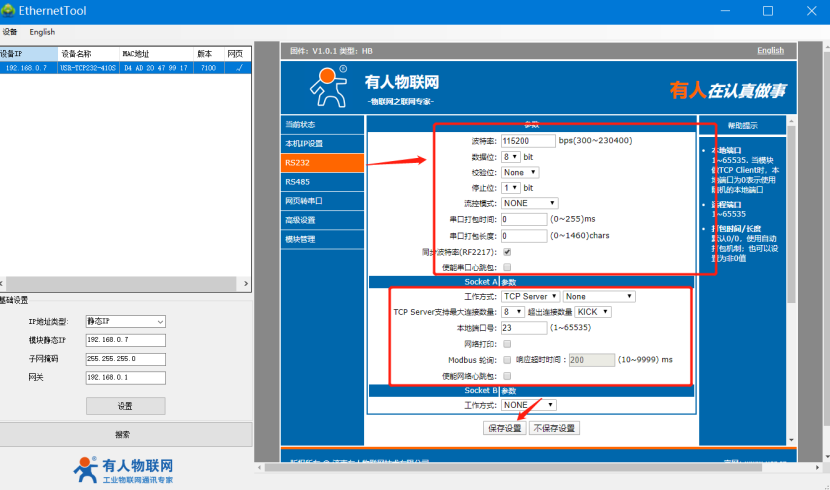Toggle the 同步波特率(RF2217) checkbox
This screenshot has height=490, width=830.
pos(507,252)
